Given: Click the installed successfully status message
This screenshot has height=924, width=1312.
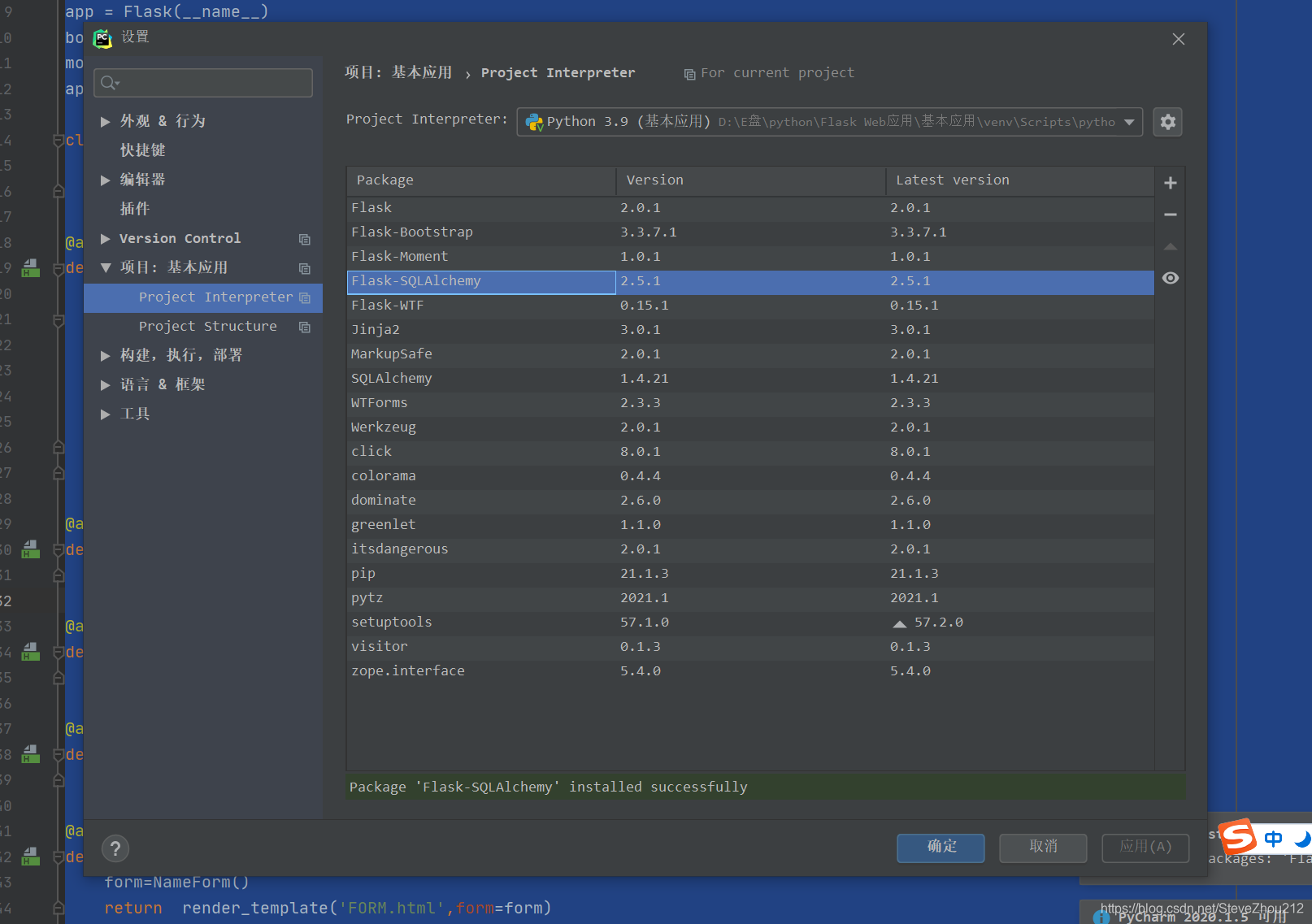Looking at the screenshot, I should [549, 787].
